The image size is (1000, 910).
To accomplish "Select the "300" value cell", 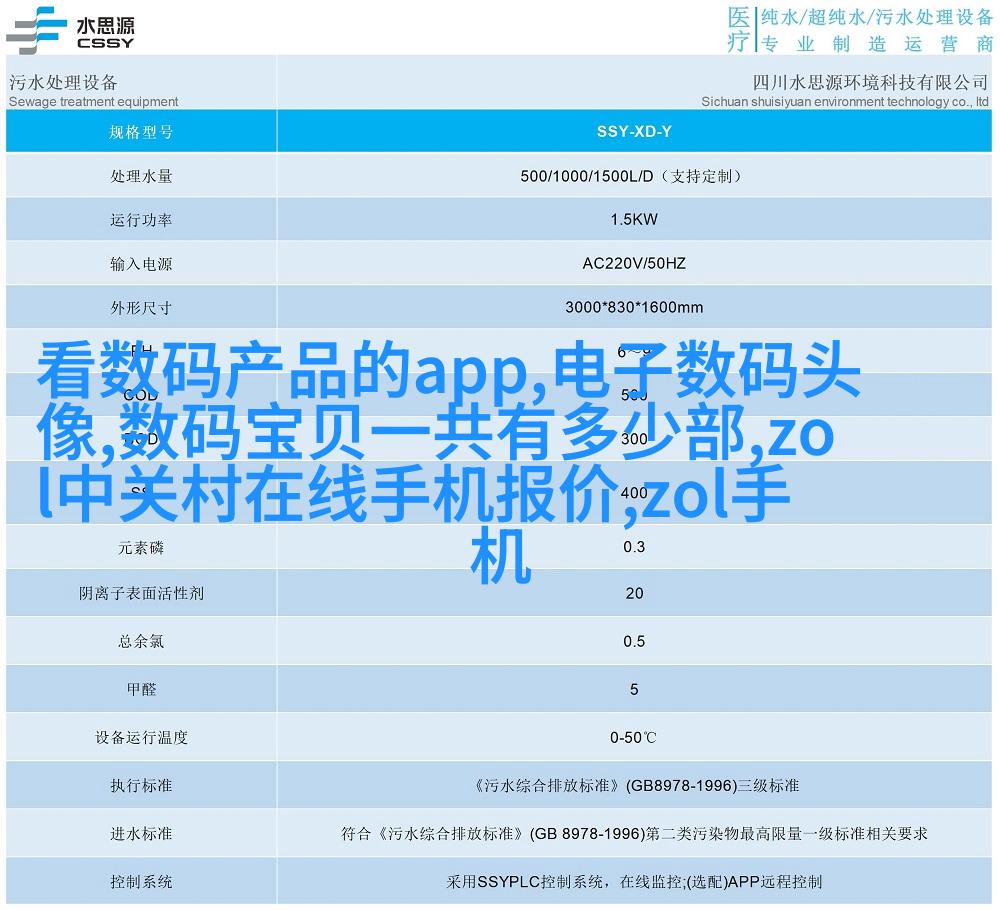I will pos(634,439).
